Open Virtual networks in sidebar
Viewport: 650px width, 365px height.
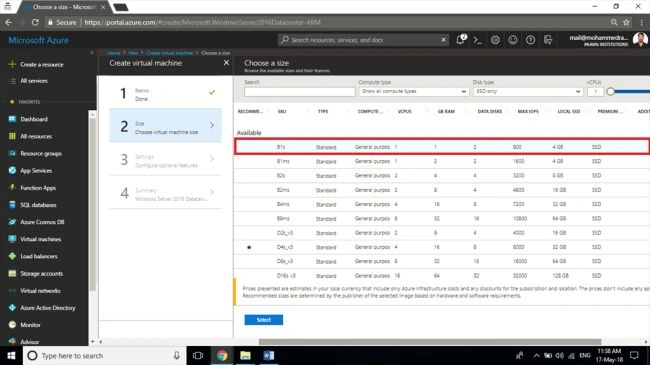[x=40, y=291]
